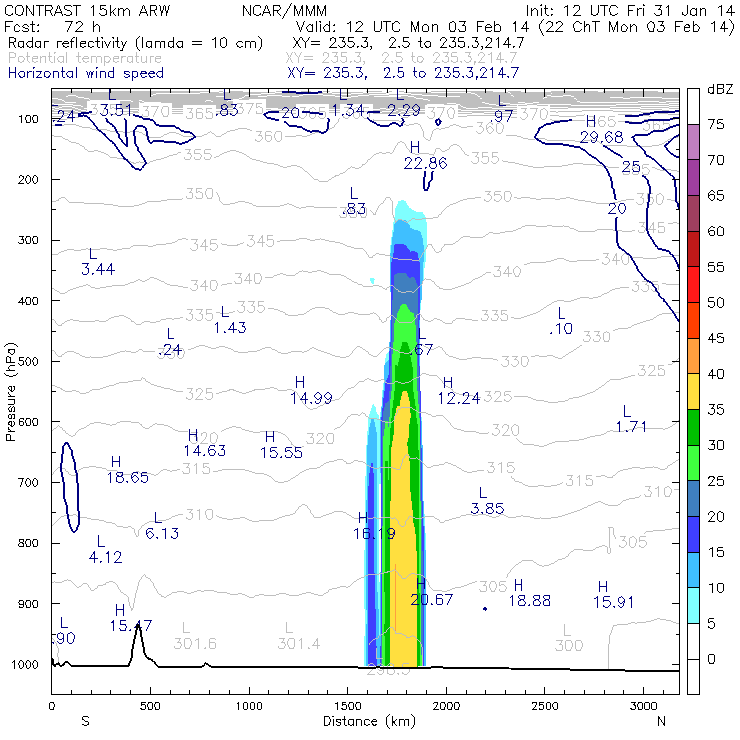Click the wind maximum value '20.67'

coord(431,600)
